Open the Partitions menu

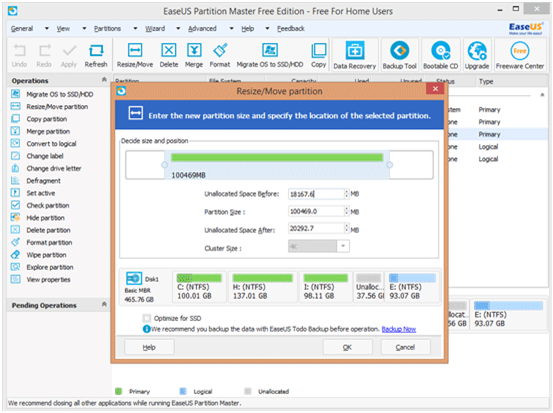(107, 29)
